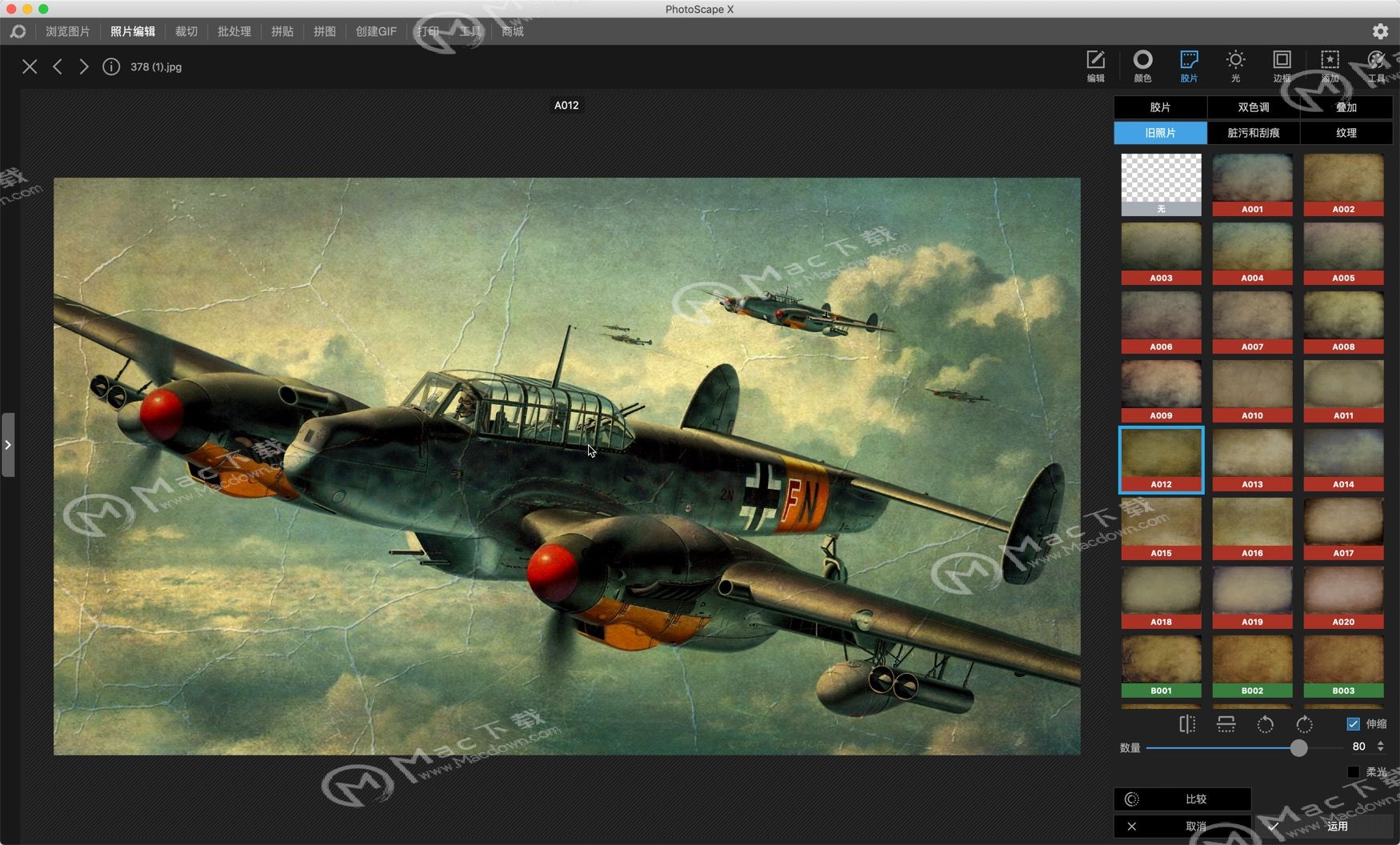Click the PhotoScape home logo icon
This screenshot has height=845, width=1400.
coord(18,31)
